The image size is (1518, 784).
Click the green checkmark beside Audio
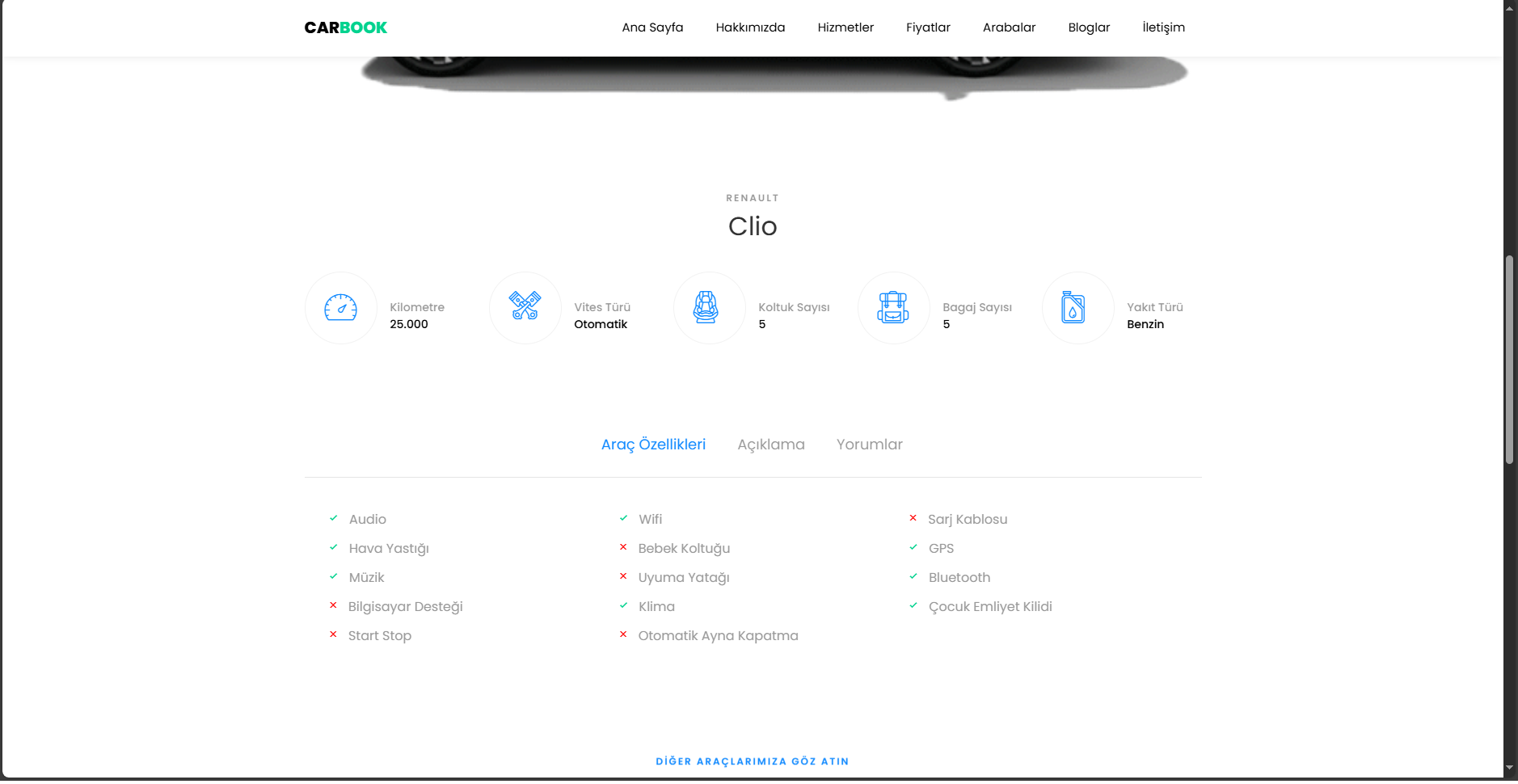pyautogui.click(x=333, y=519)
